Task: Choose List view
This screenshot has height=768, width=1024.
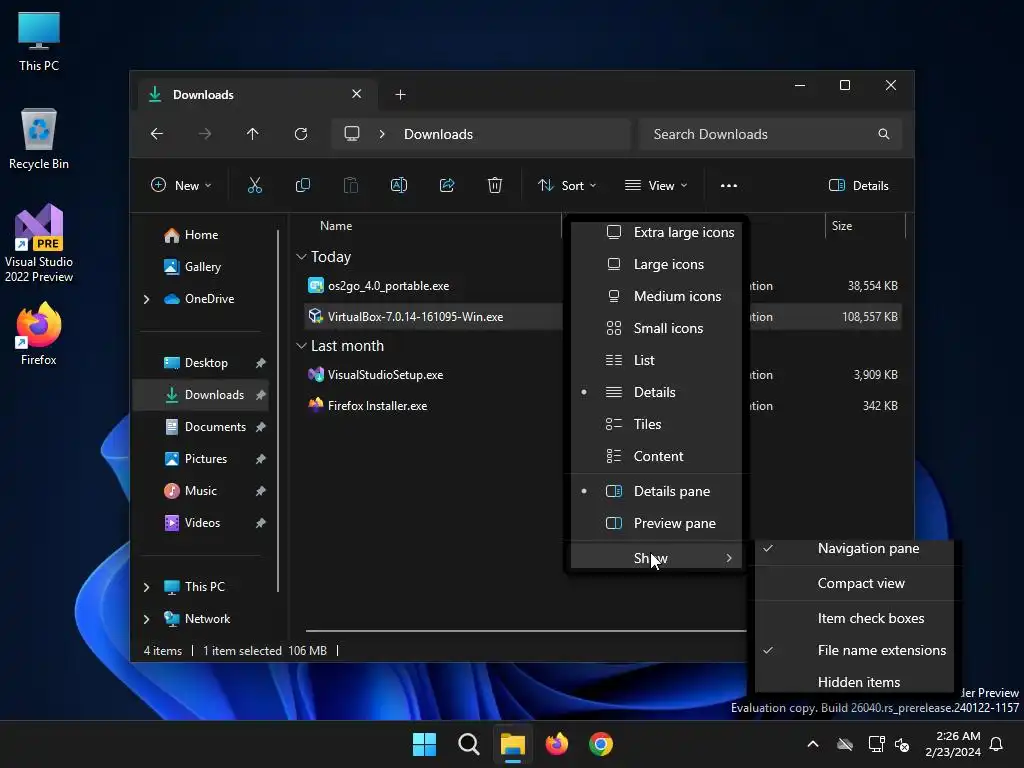Action: 656,360
